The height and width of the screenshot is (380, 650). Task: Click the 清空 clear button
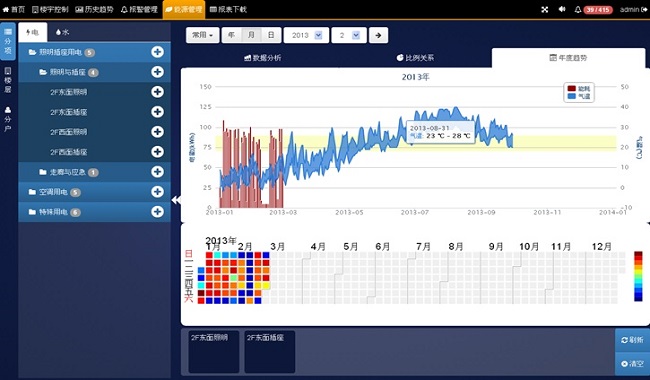[x=632, y=363]
